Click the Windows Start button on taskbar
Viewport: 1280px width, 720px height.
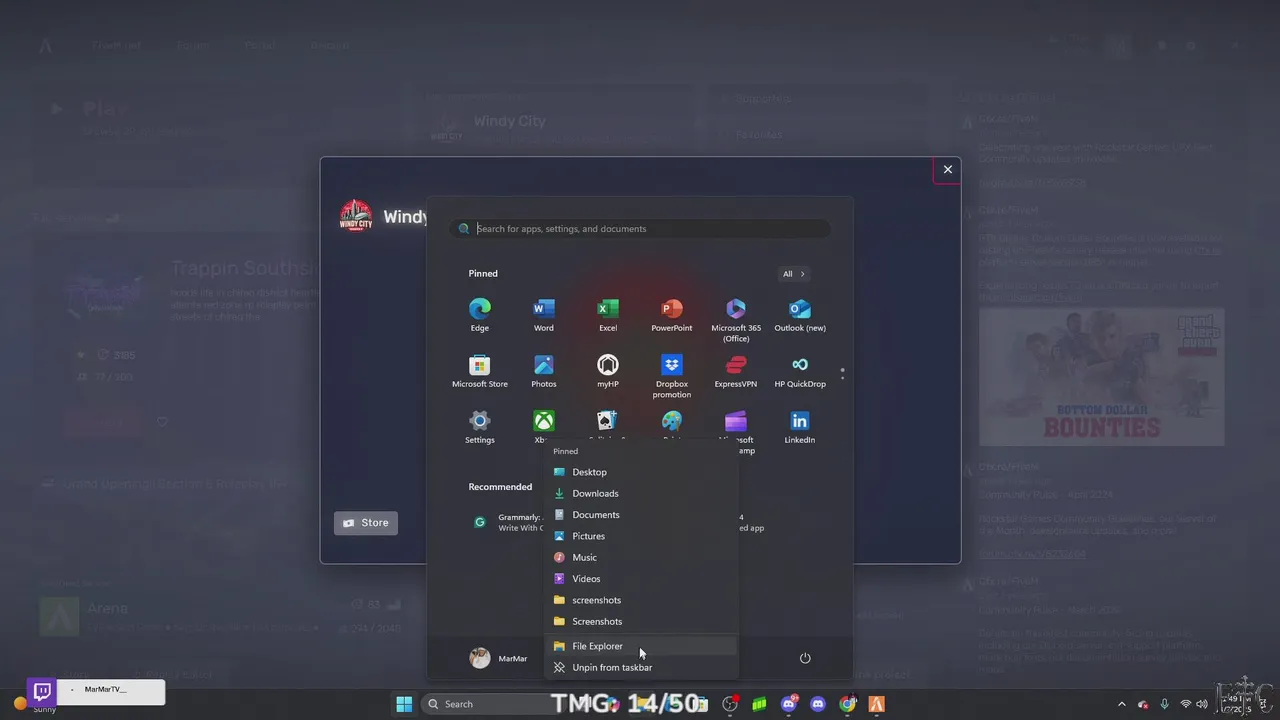point(404,704)
